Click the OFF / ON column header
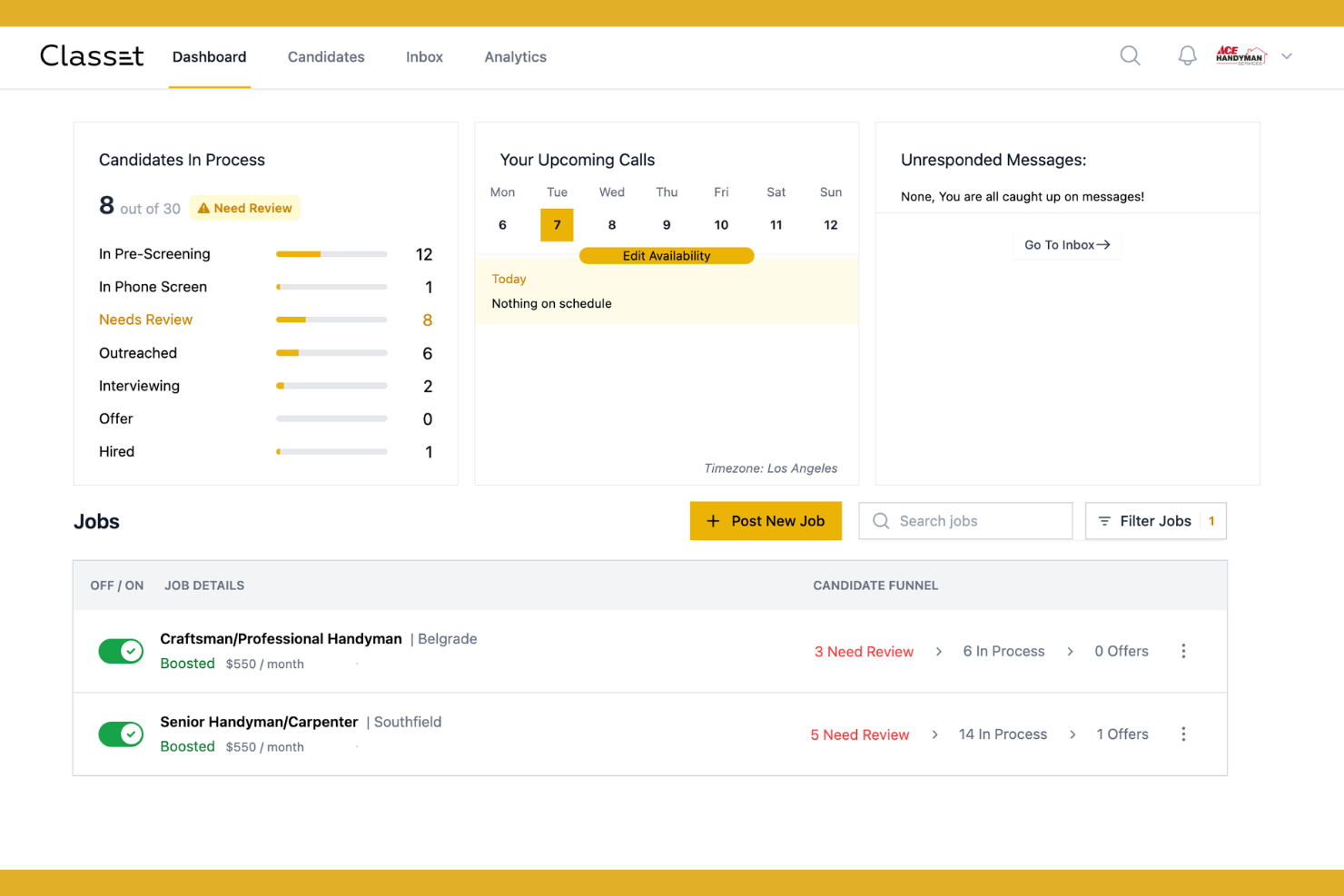1344x896 pixels. [x=116, y=586]
